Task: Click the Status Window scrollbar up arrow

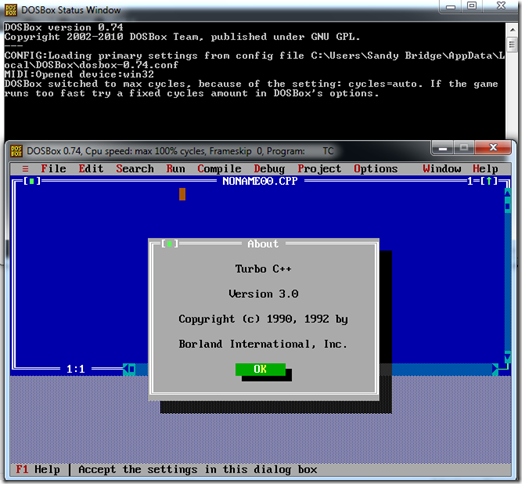Action: [512, 30]
